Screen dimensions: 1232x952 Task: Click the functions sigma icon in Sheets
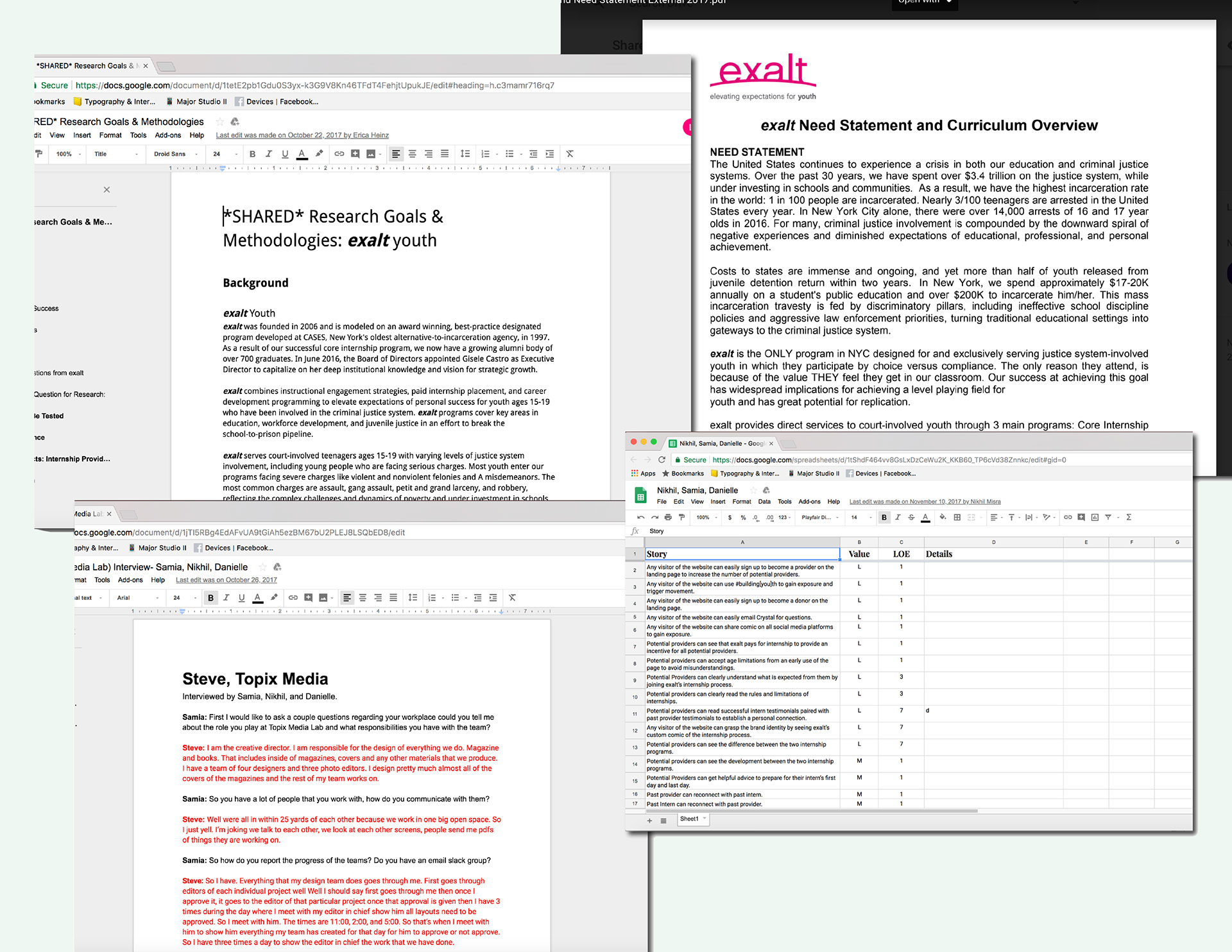(1129, 517)
